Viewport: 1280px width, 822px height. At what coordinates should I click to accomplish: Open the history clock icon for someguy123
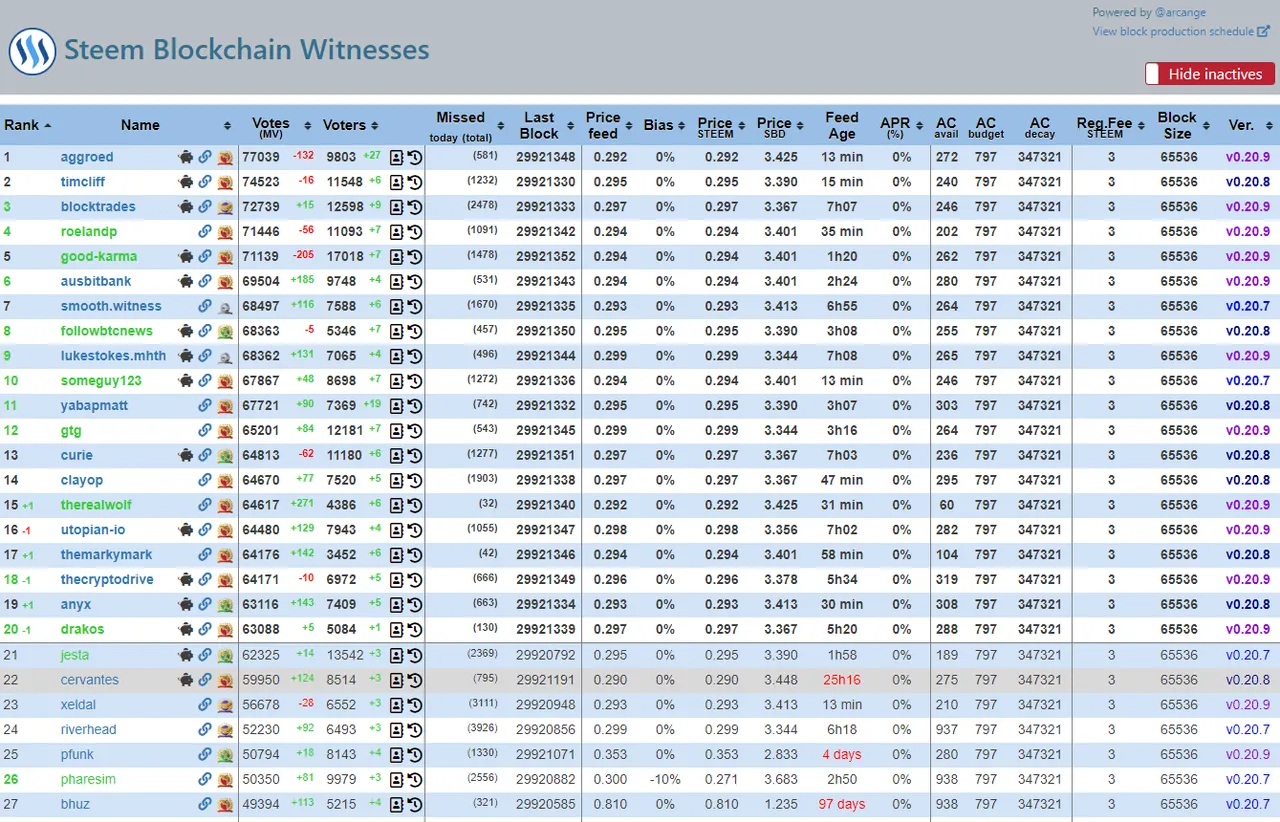[x=414, y=381]
